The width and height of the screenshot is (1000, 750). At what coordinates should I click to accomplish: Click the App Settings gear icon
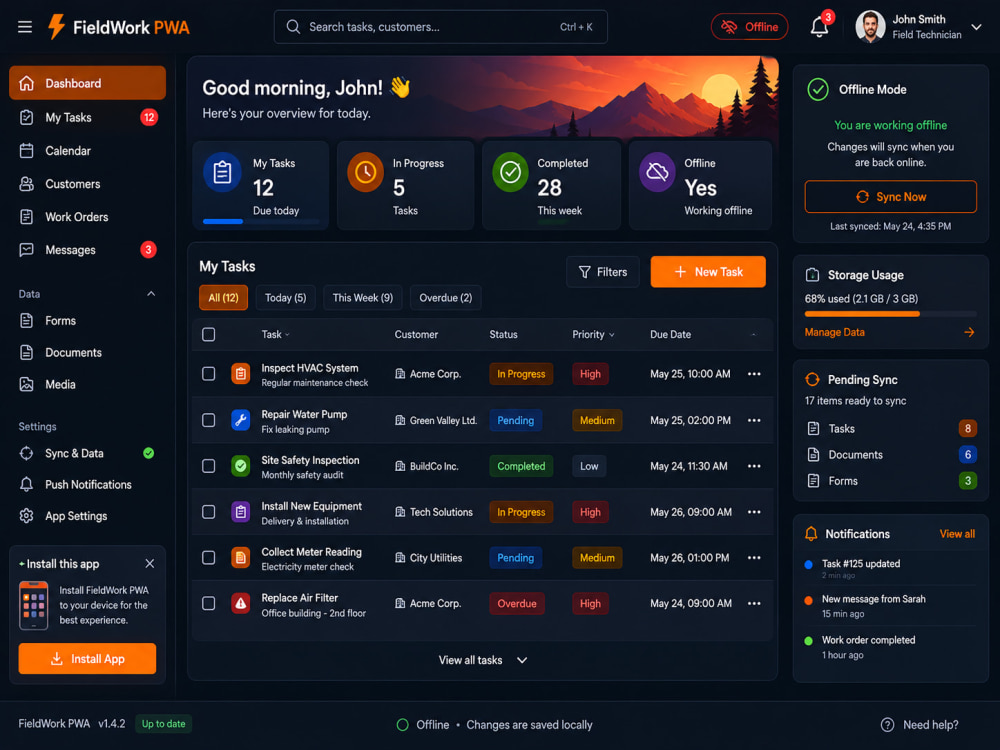pos(26,515)
